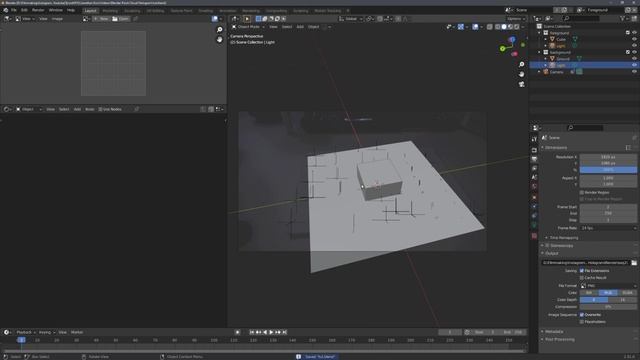Click the Resolution X input field
This screenshot has width=640, height=360.
click(x=608, y=157)
